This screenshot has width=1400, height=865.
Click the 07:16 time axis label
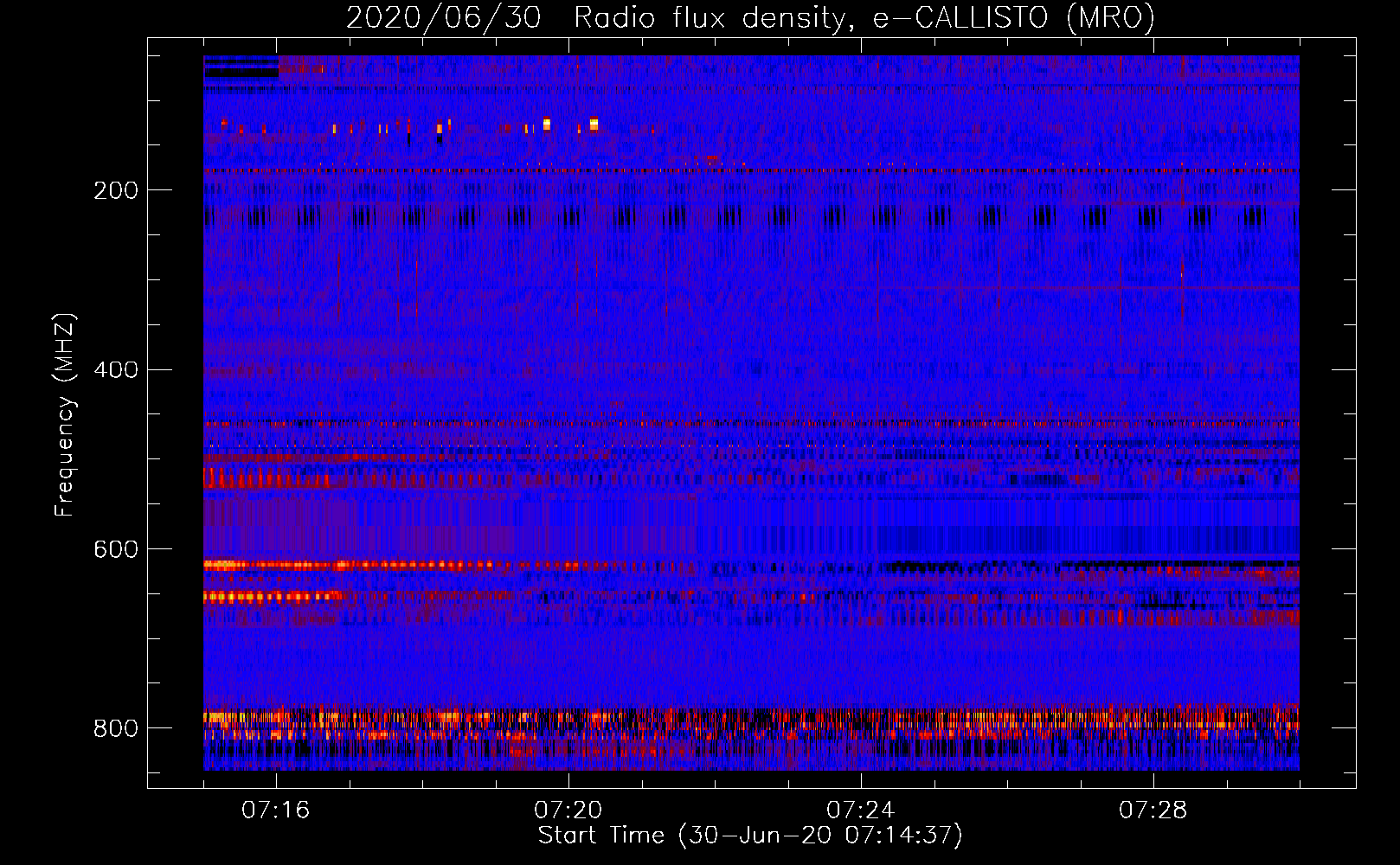(x=276, y=811)
